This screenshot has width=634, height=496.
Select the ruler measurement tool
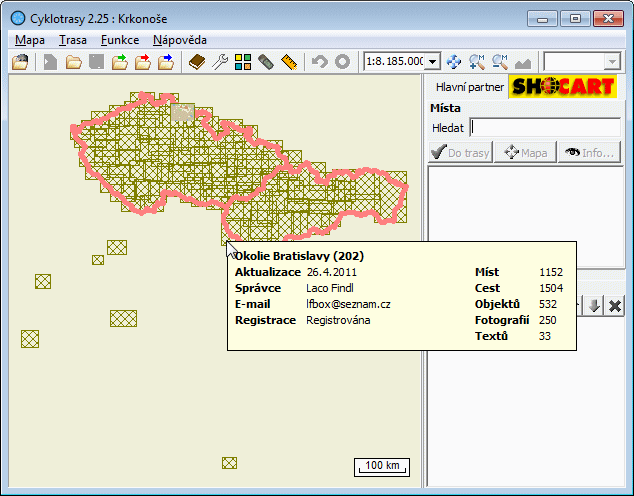(x=290, y=62)
